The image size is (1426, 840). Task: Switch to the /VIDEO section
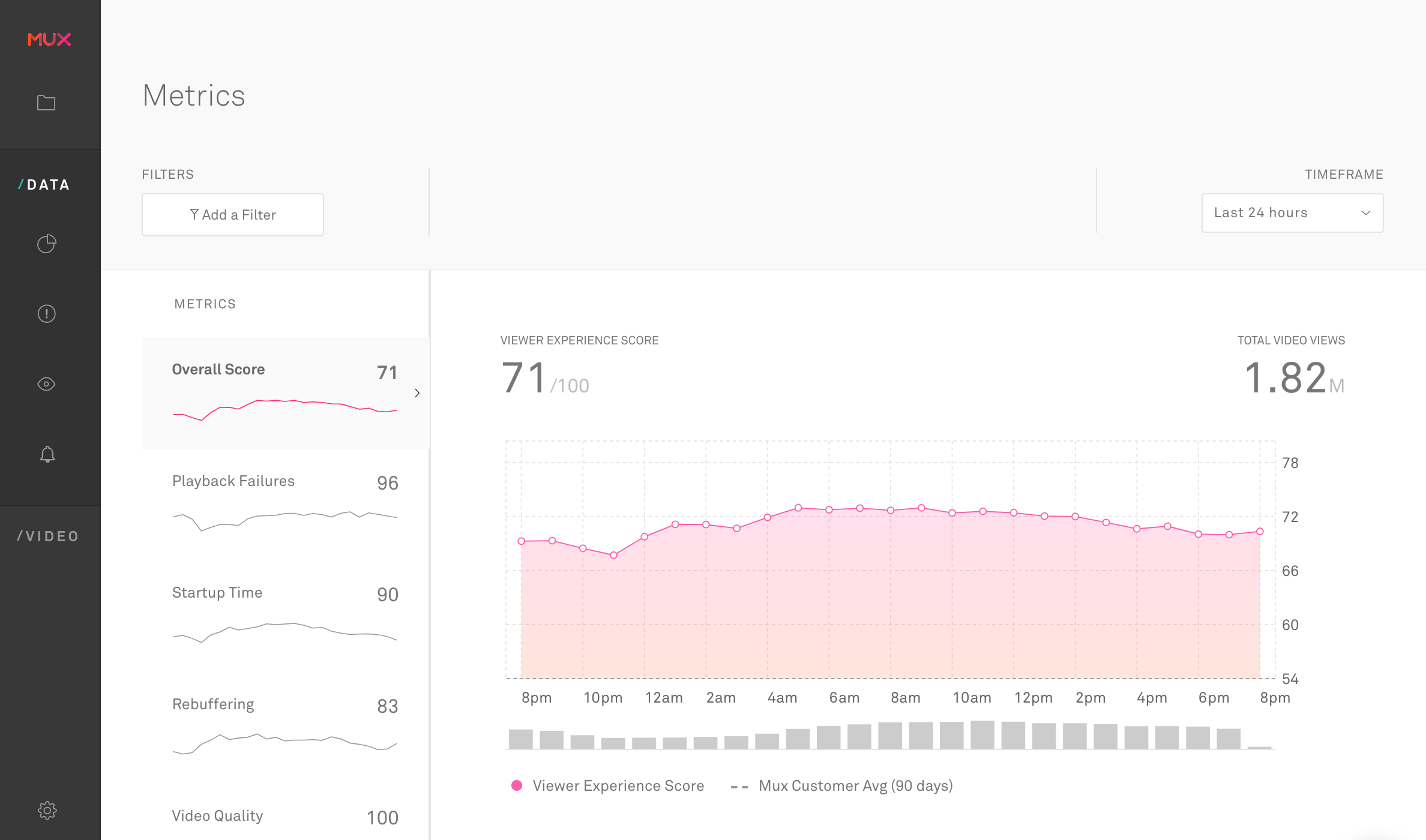click(x=48, y=536)
